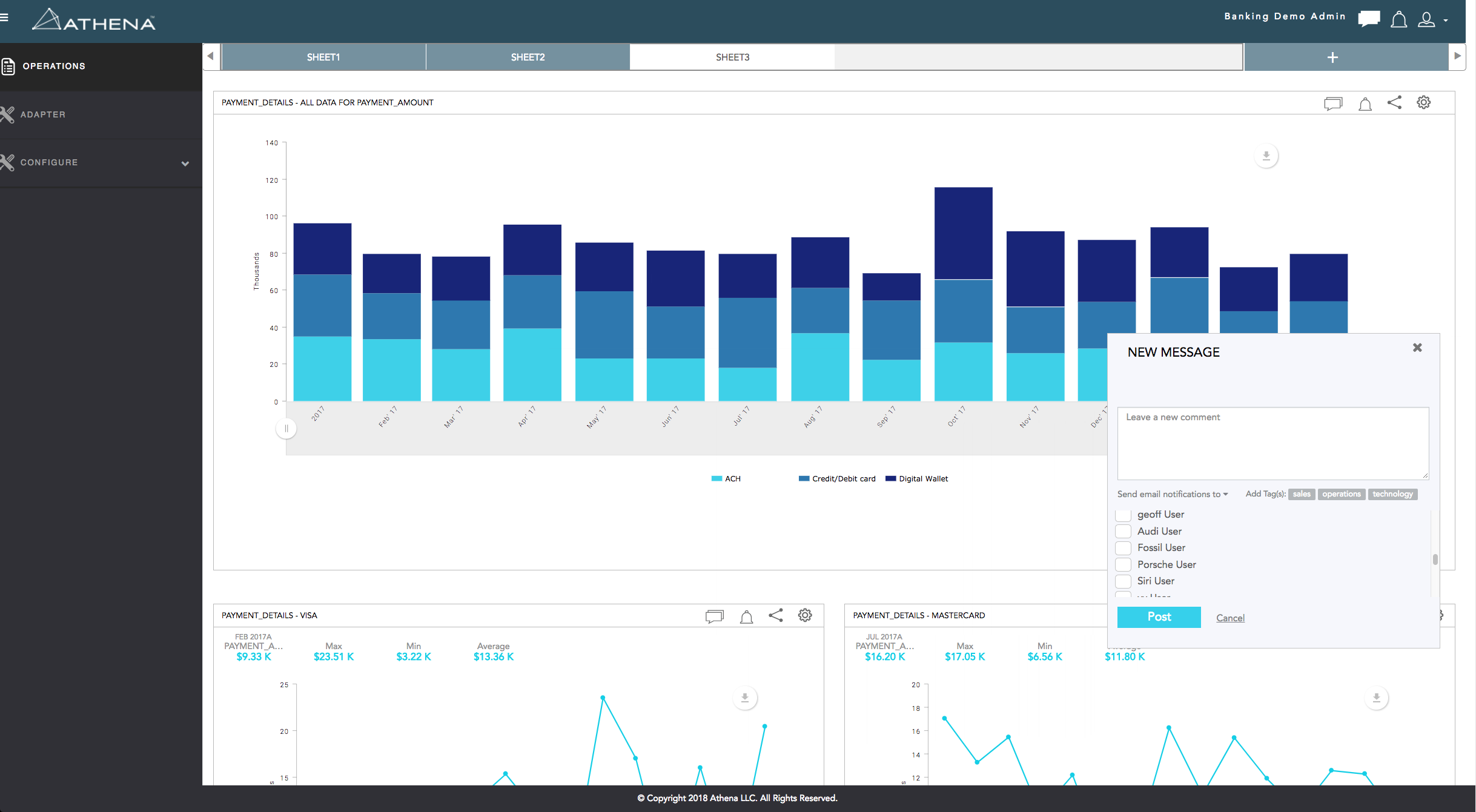Screen dimensions: 1476x812
Task: Tick the Fossil User checkbox
Action: (x=1123, y=548)
